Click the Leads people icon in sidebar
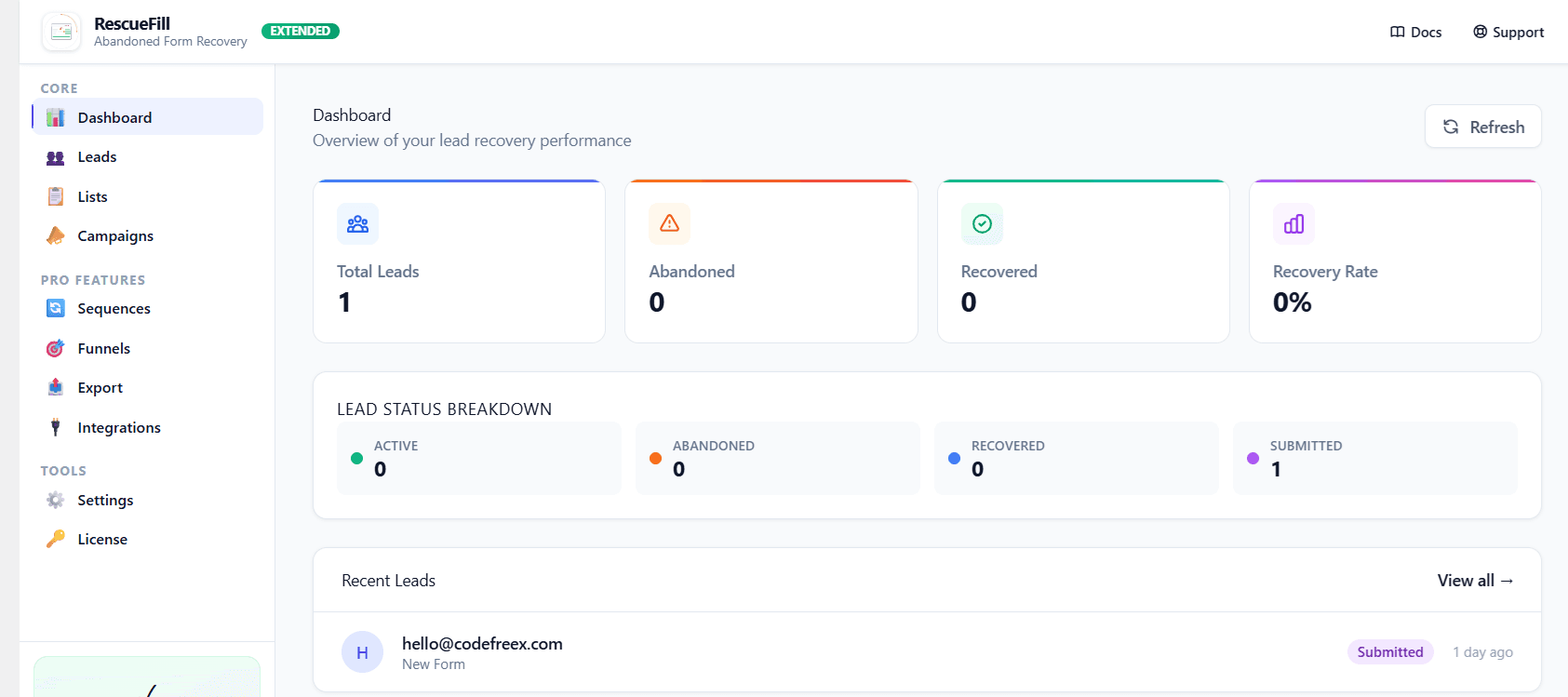This screenshot has height=697, width=1568. coord(56,157)
